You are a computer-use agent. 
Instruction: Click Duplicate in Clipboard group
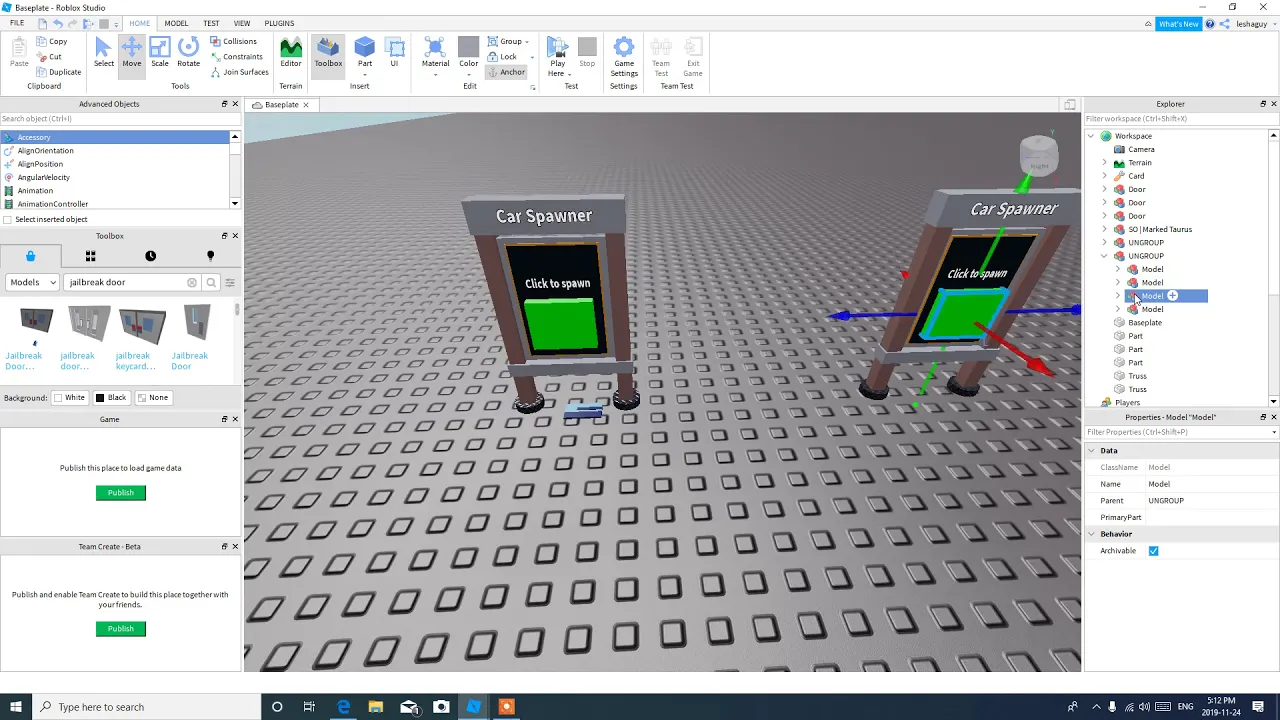tap(58, 72)
